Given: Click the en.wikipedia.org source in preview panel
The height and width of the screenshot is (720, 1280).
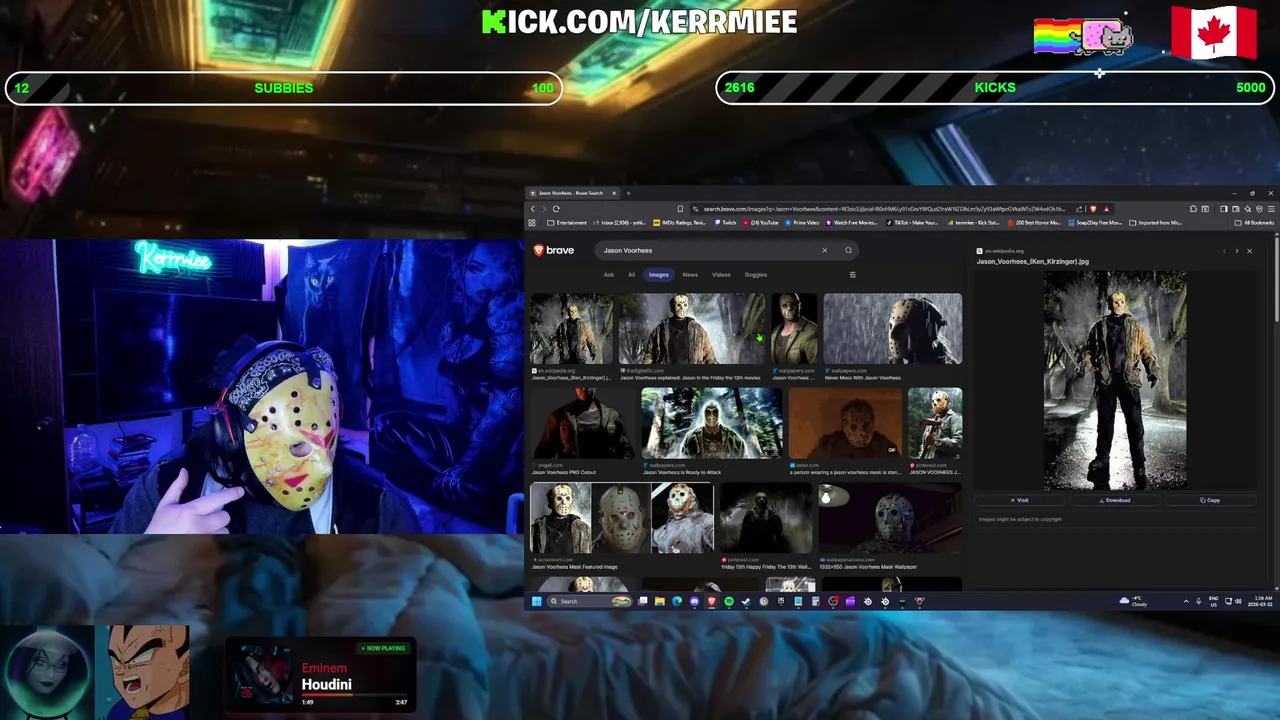Looking at the screenshot, I should [1001, 251].
